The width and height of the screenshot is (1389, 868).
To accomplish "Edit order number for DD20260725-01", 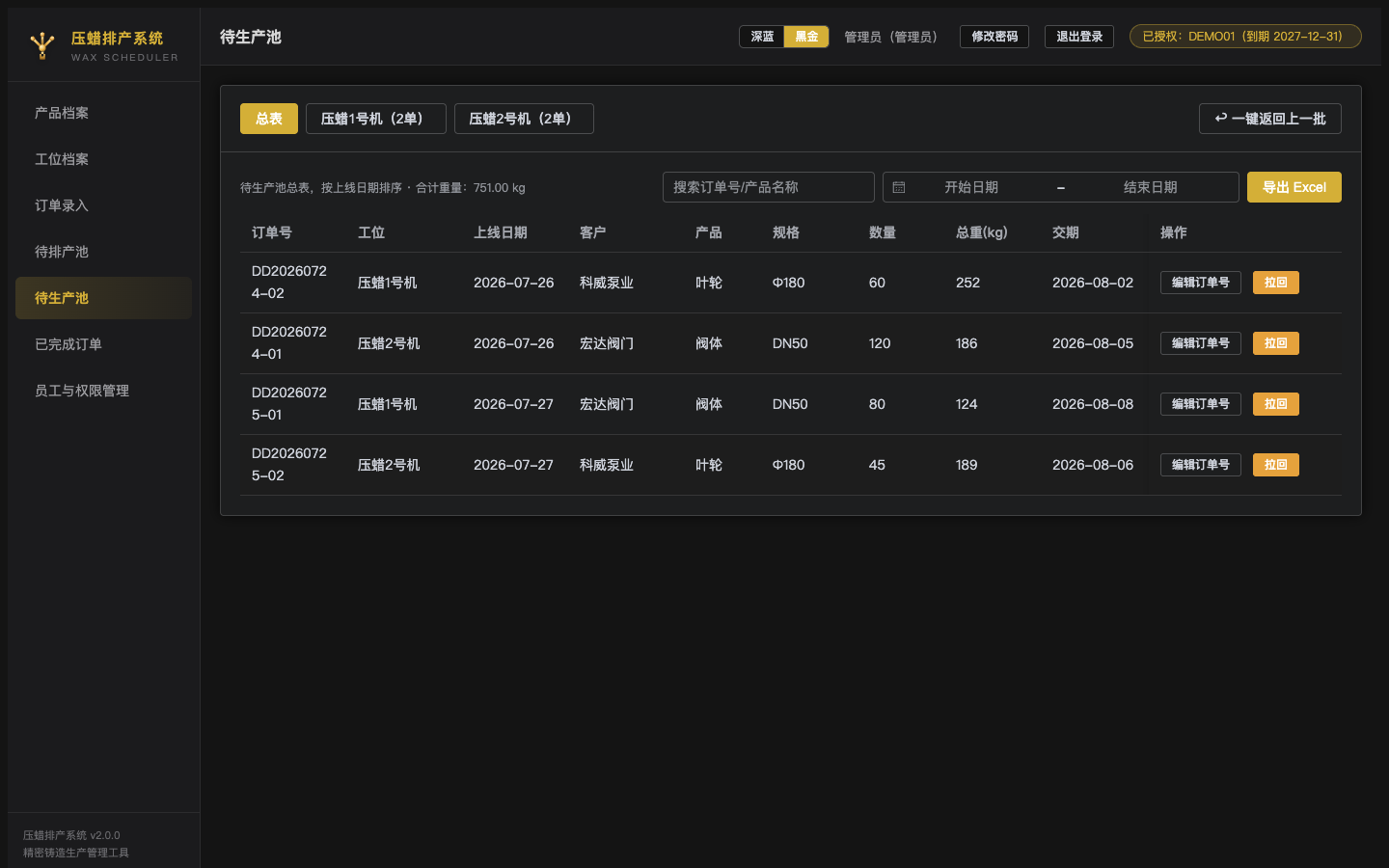I will coord(1201,404).
